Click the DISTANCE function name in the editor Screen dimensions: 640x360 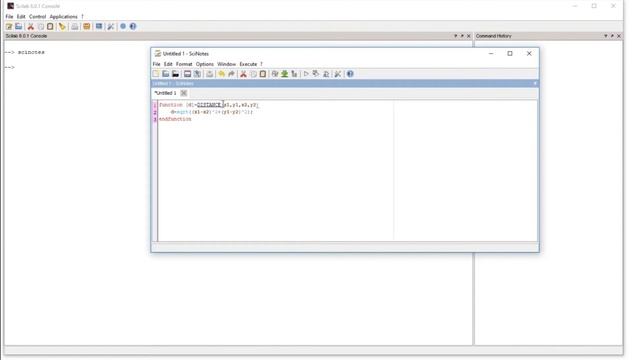coord(209,105)
